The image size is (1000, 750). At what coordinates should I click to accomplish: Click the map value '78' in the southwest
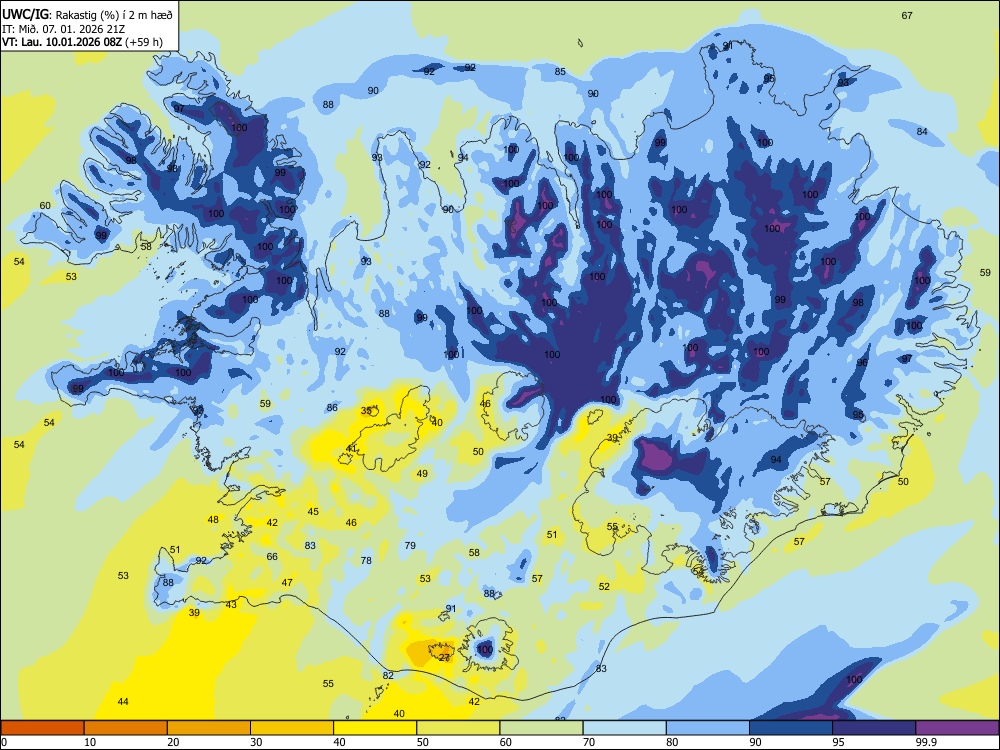click(x=366, y=561)
